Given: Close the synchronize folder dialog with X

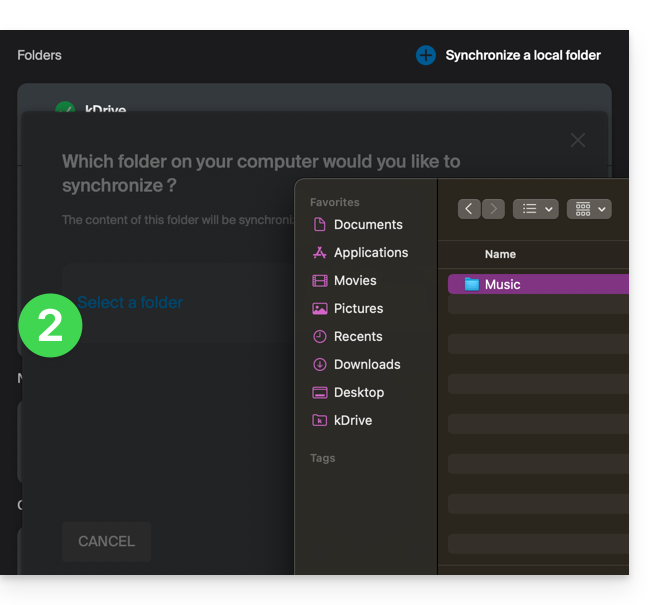Looking at the screenshot, I should [x=578, y=140].
